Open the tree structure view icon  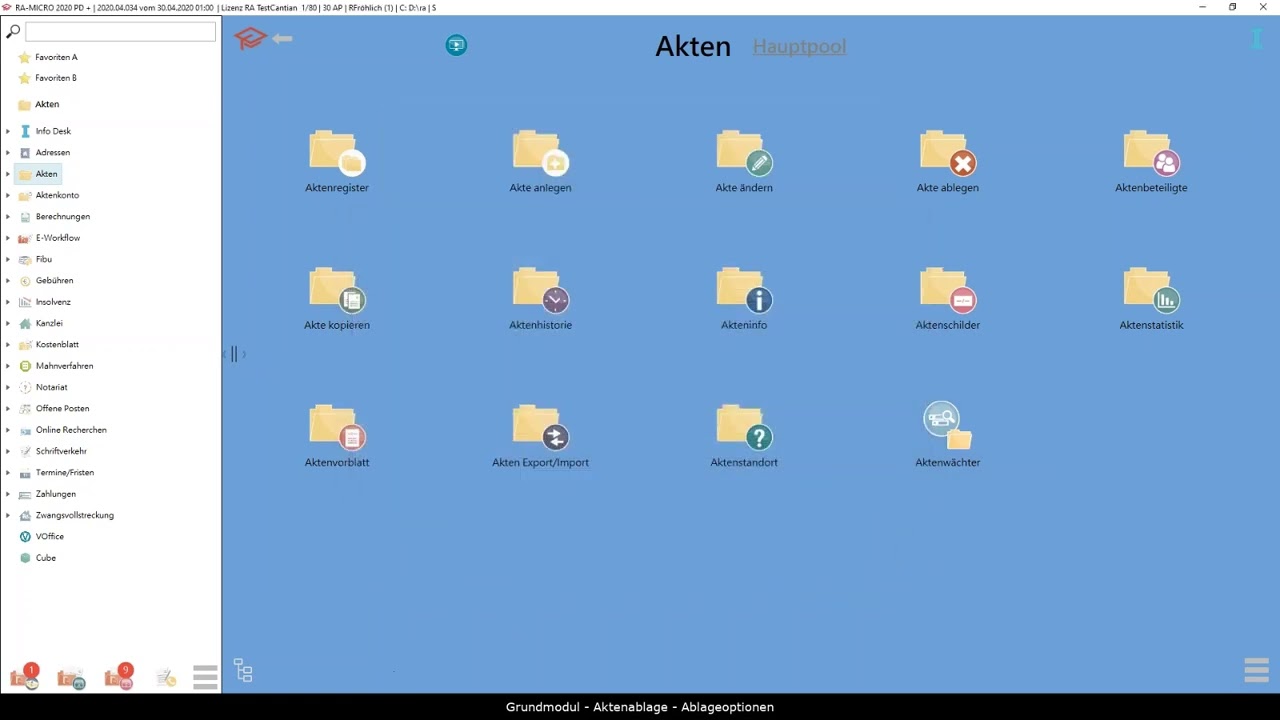(x=243, y=670)
